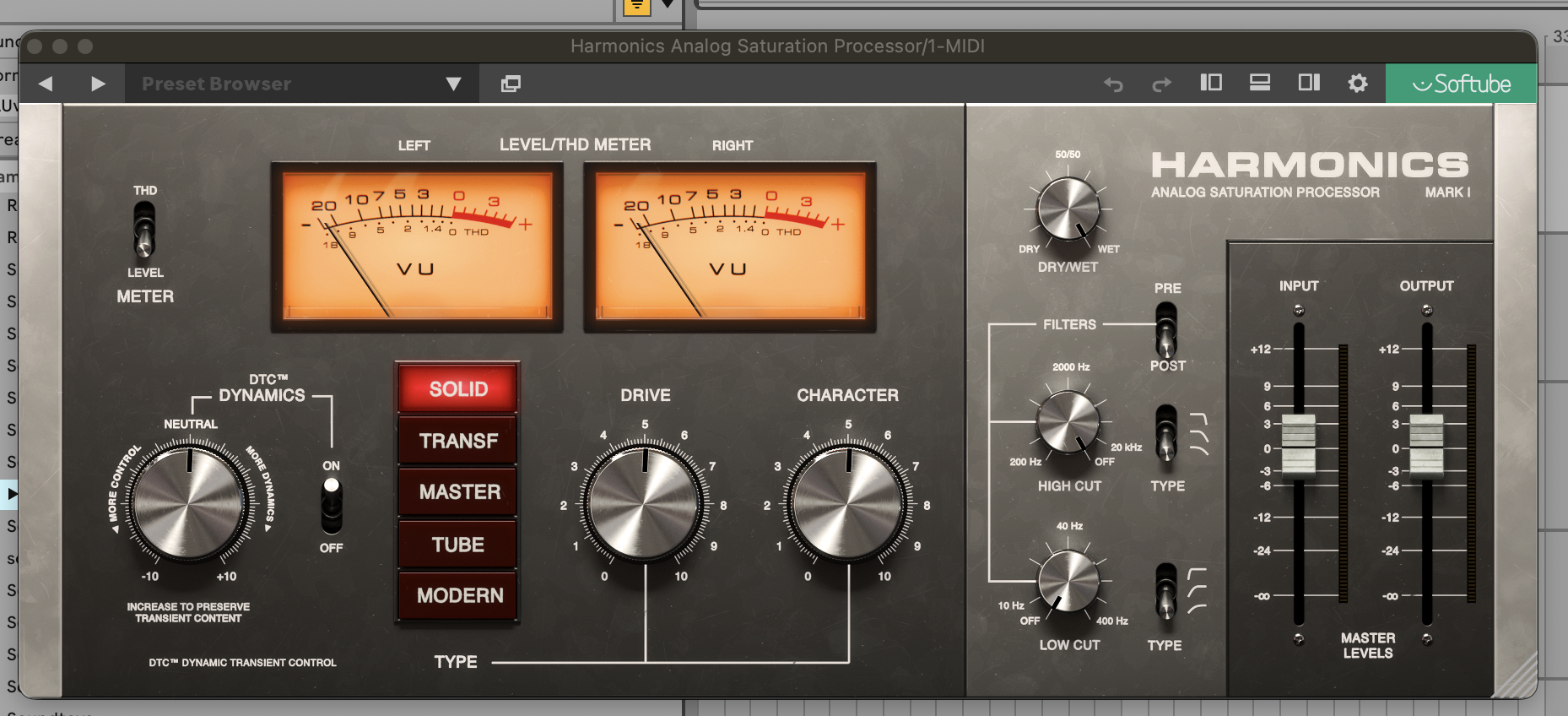Image resolution: width=1568 pixels, height=716 pixels.
Task: Select the MODERN saturation type
Action: click(458, 595)
